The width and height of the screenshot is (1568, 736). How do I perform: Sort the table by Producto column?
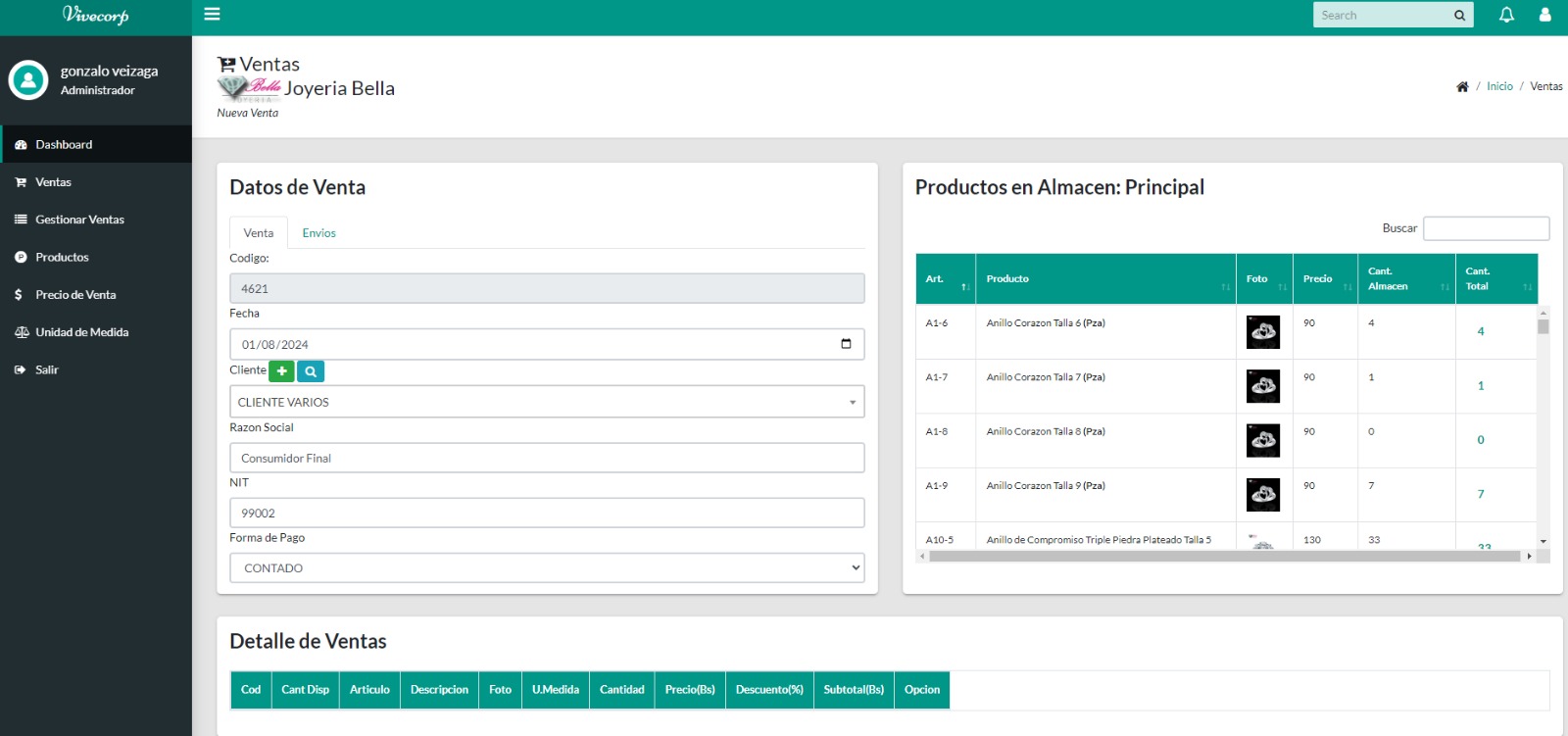[1104, 279]
